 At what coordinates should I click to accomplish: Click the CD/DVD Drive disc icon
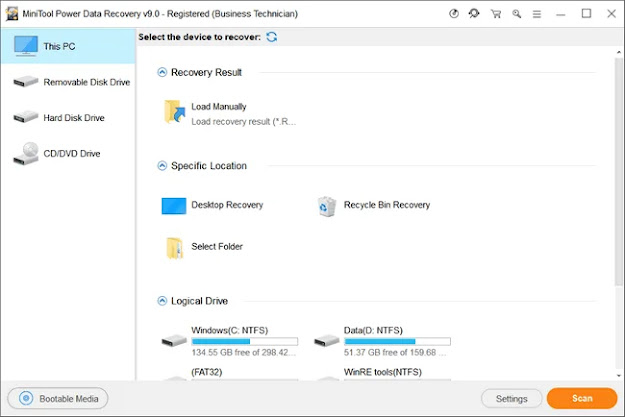pyautogui.click(x=26, y=153)
